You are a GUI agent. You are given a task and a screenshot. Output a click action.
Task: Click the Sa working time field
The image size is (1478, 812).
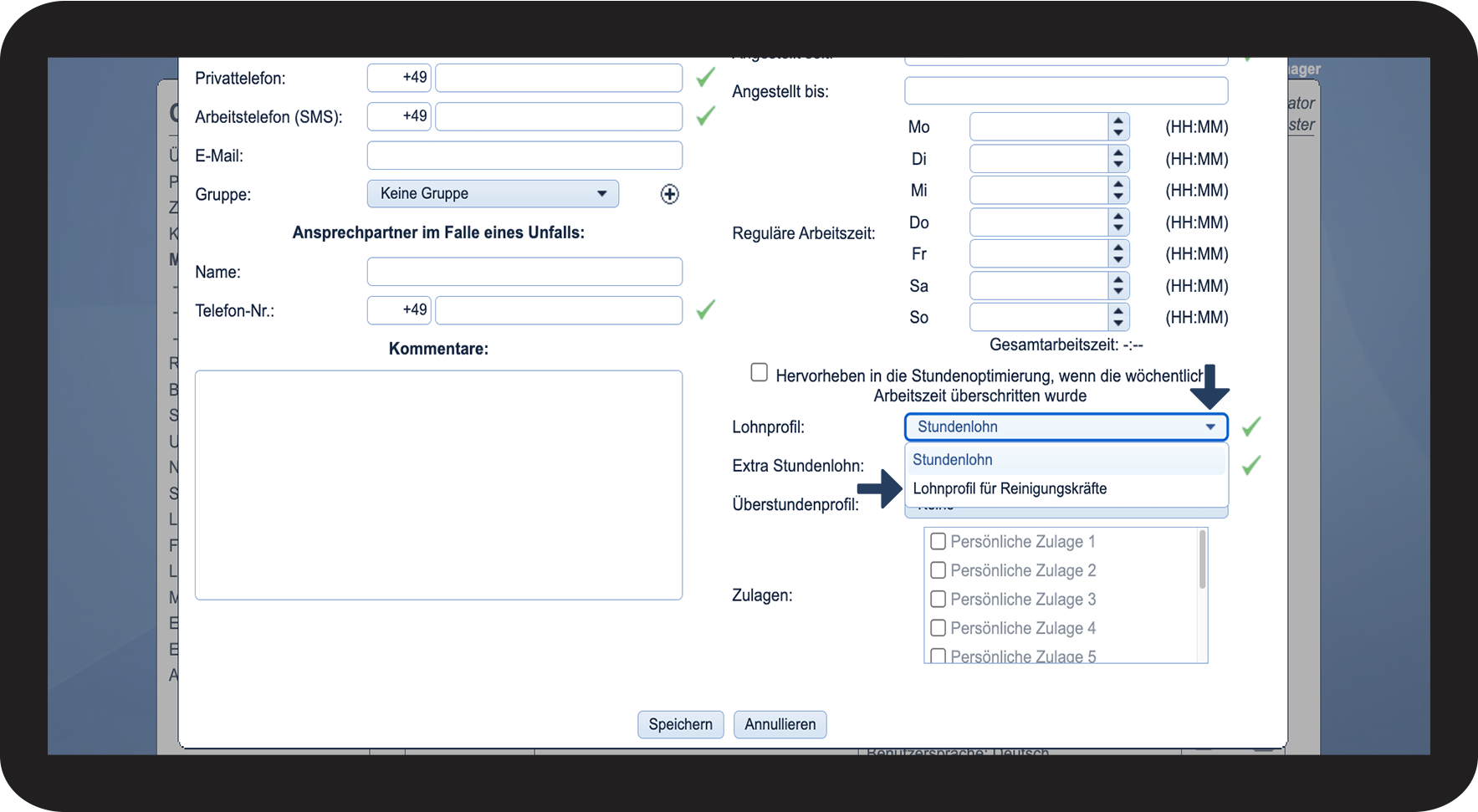click(x=1039, y=286)
